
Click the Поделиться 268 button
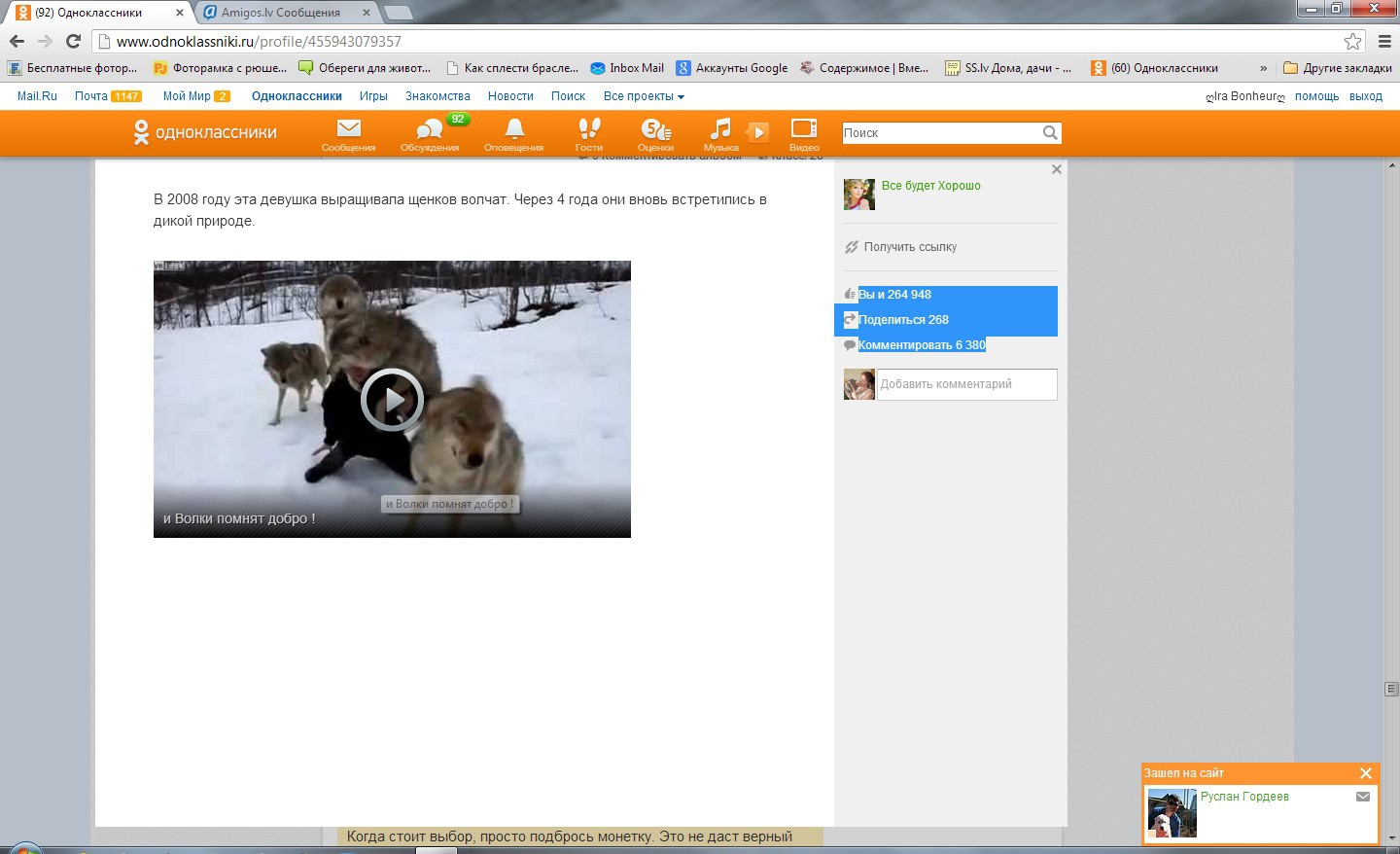(902, 320)
